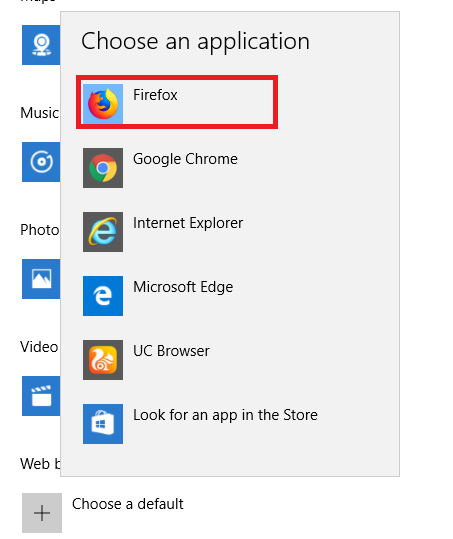Choose the Google Chrome icon

tap(103, 168)
